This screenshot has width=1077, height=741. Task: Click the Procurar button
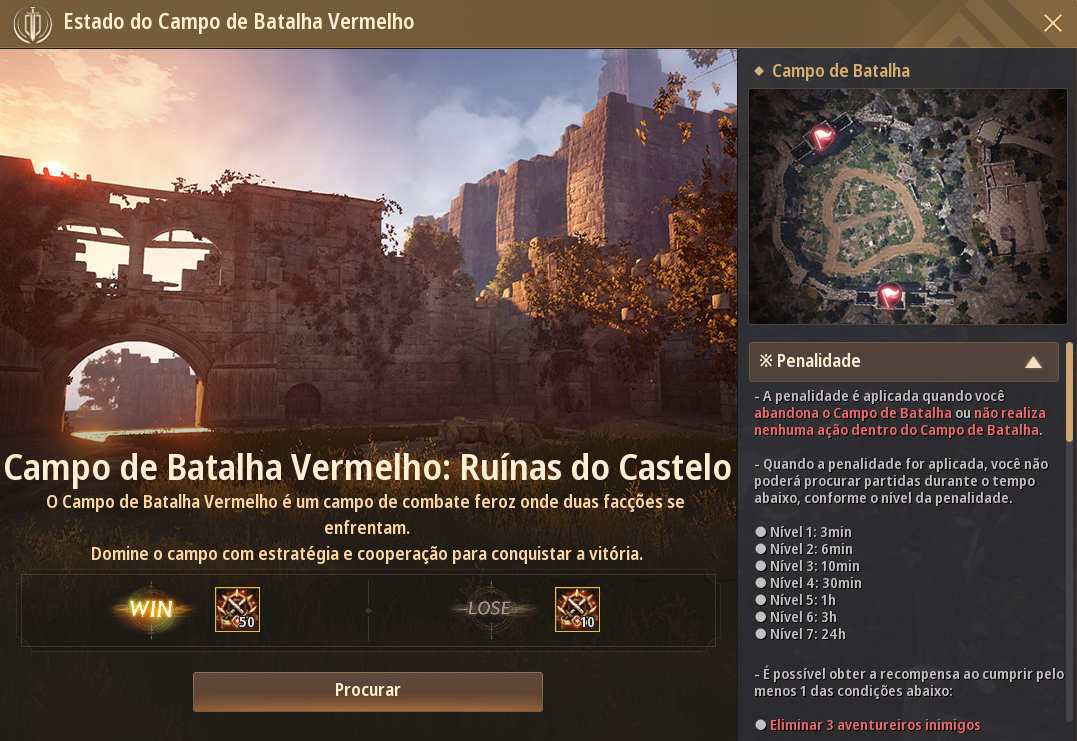367,691
